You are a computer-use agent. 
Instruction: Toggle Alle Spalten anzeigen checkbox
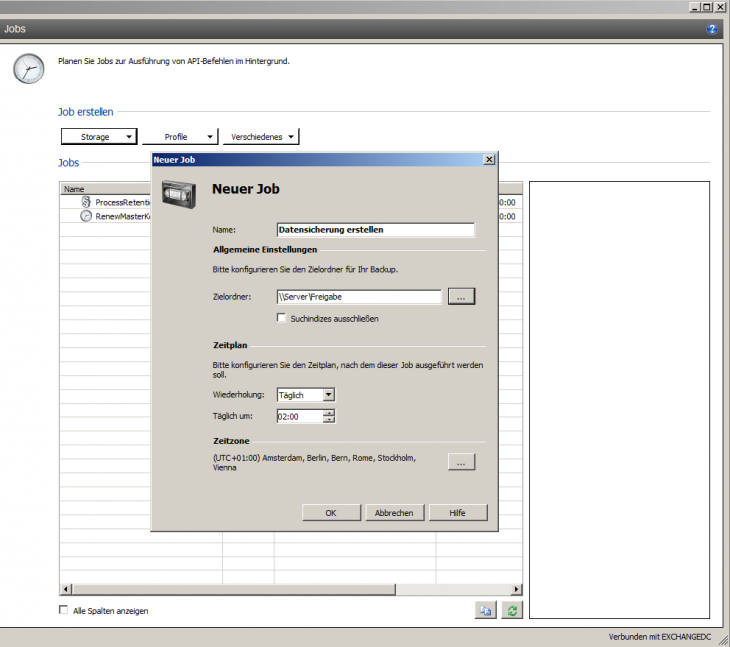pos(65,610)
